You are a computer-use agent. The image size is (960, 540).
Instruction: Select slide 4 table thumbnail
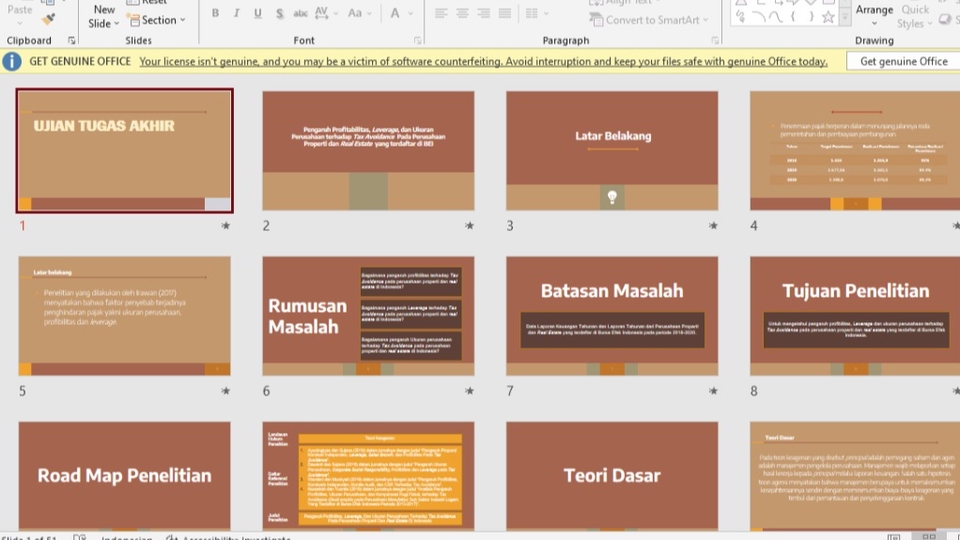coord(855,151)
